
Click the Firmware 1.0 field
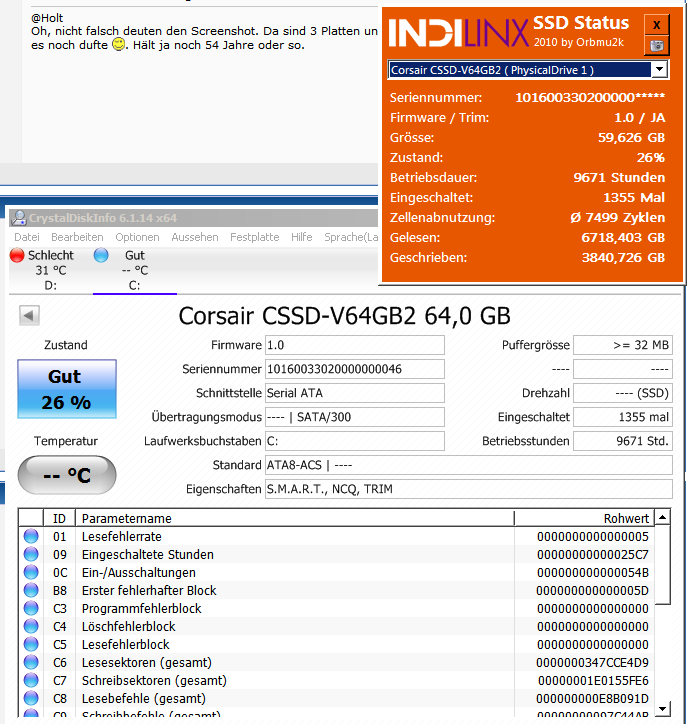click(x=355, y=345)
